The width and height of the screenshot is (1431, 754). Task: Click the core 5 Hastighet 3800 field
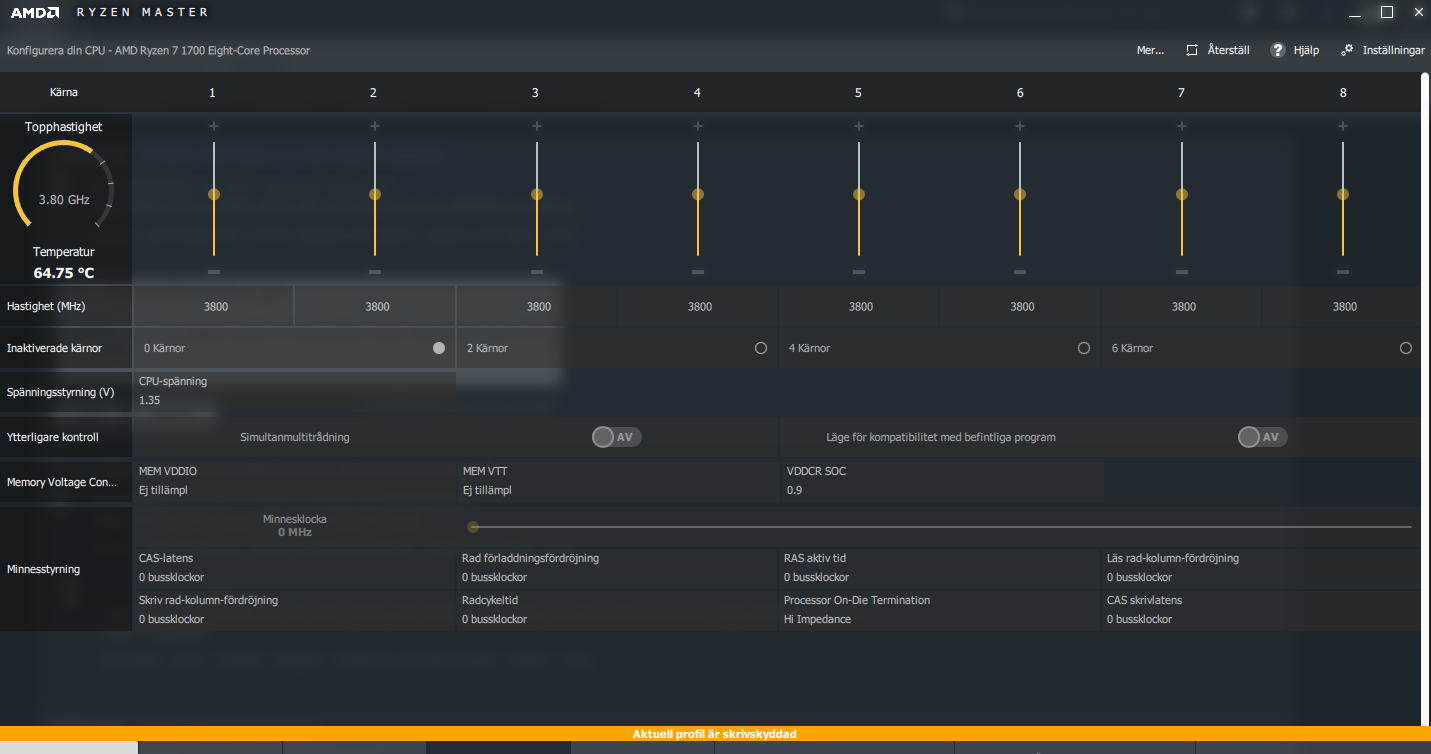tap(859, 306)
